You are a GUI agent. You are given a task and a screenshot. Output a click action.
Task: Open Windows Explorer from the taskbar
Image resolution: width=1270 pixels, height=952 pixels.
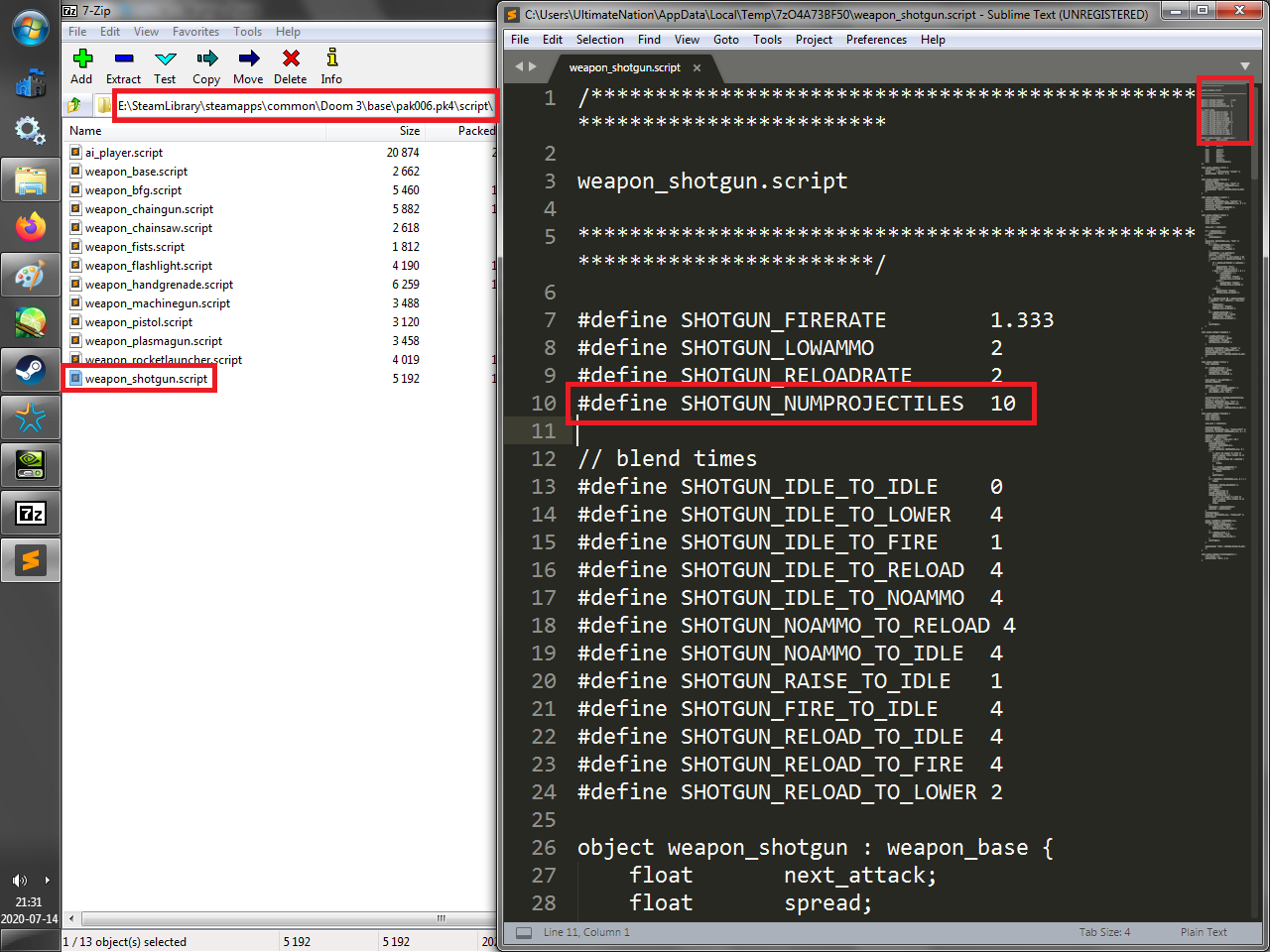pyautogui.click(x=31, y=180)
